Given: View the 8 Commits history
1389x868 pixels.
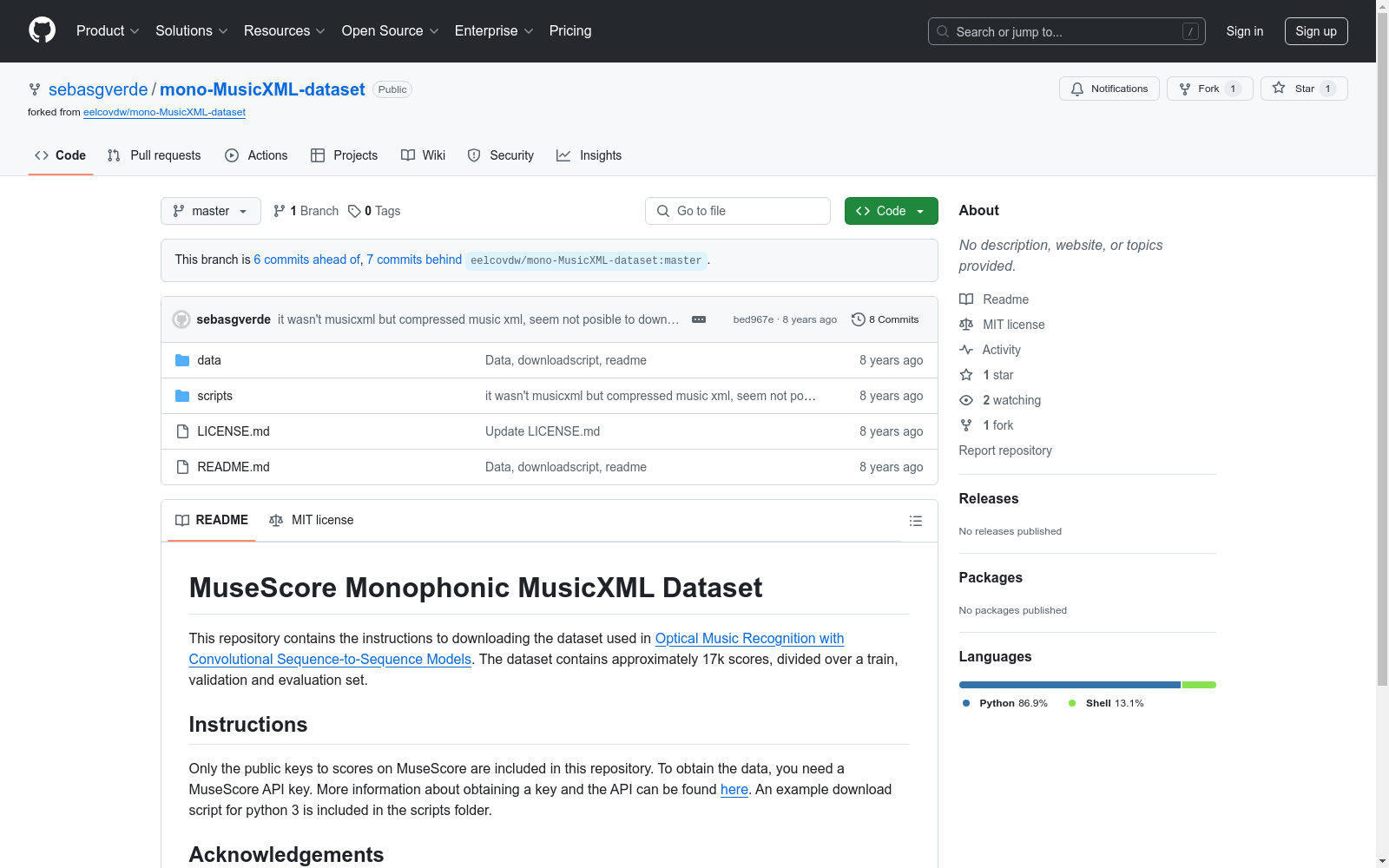Looking at the screenshot, I should [x=885, y=319].
